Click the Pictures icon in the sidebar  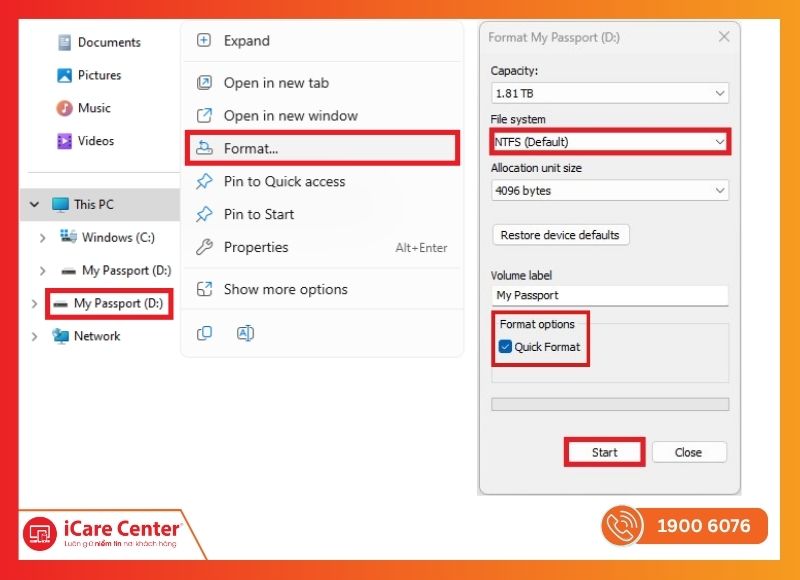[x=63, y=75]
